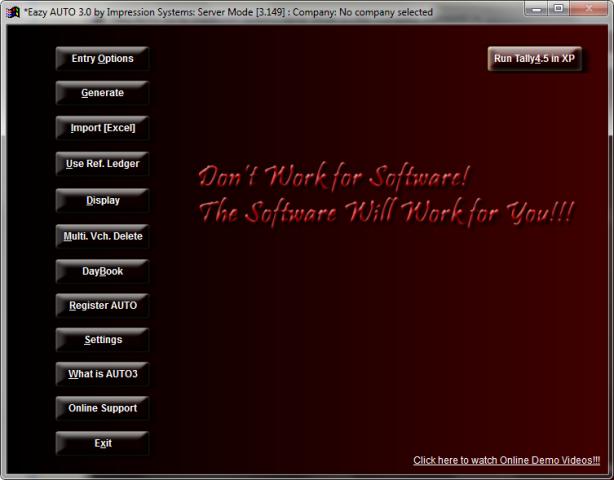Maximize the Eazy AUTO window
This screenshot has height=480, width=614.
pyautogui.click(x=559, y=9)
